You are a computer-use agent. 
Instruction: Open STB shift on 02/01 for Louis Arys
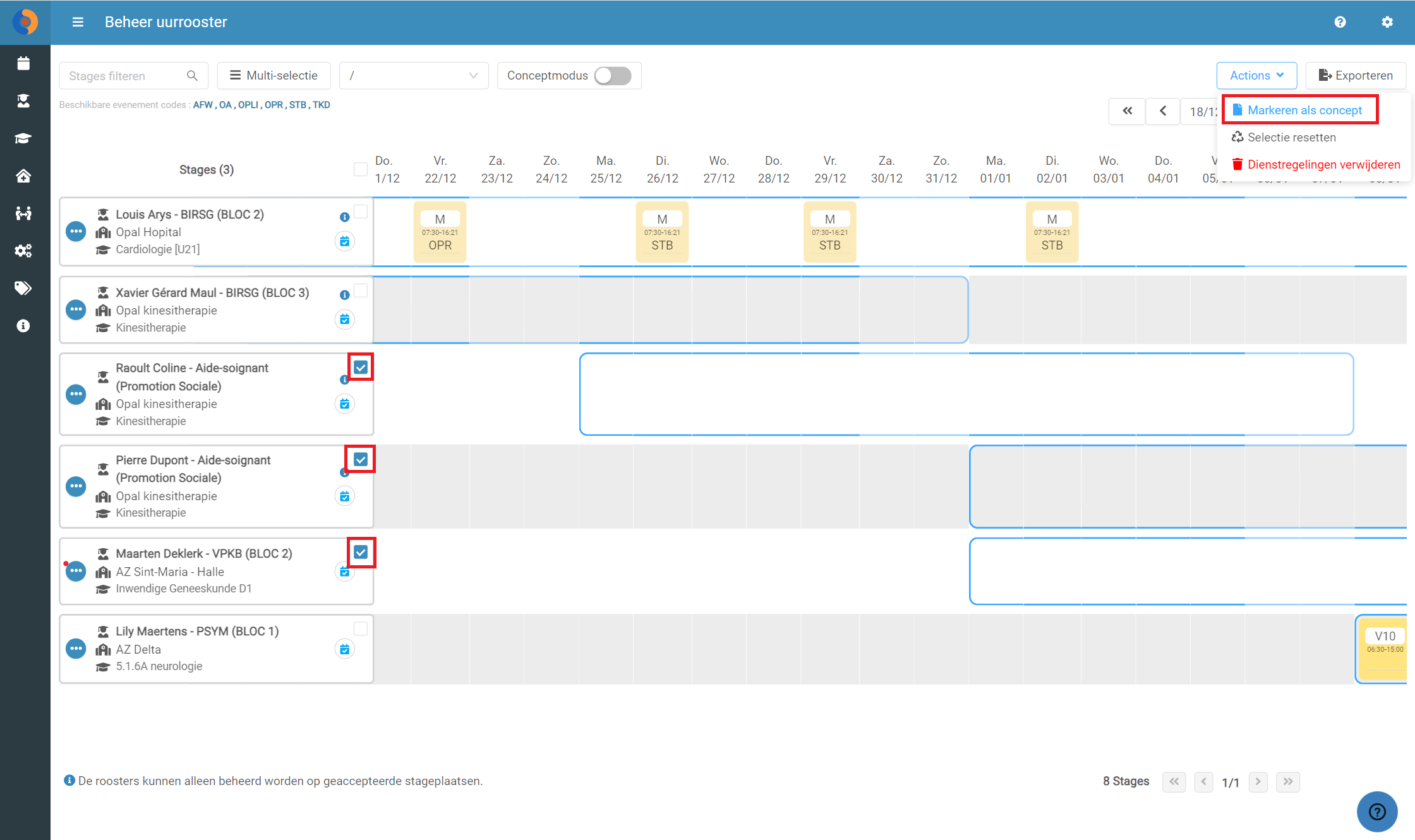(x=1052, y=232)
